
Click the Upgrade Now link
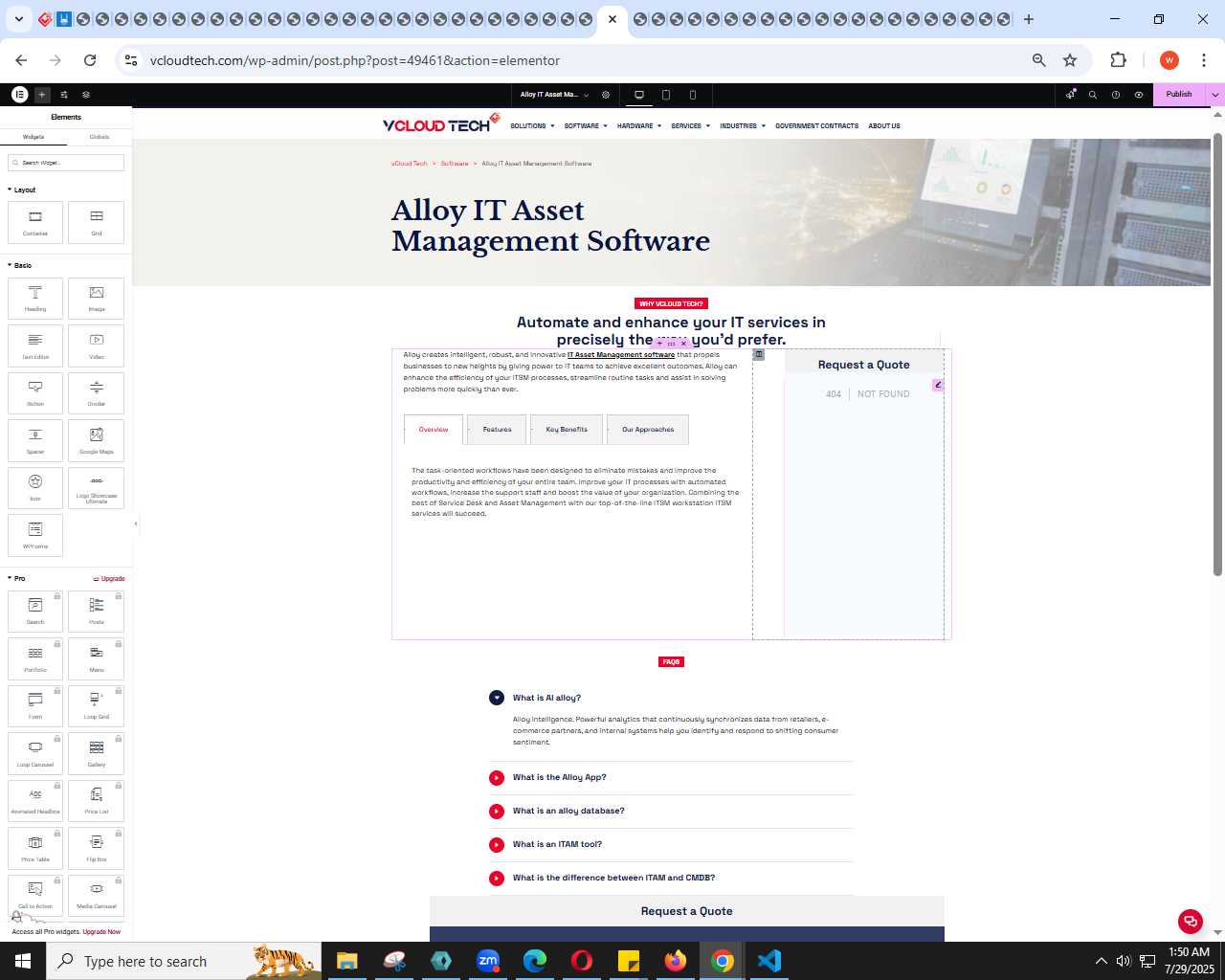[101, 931]
